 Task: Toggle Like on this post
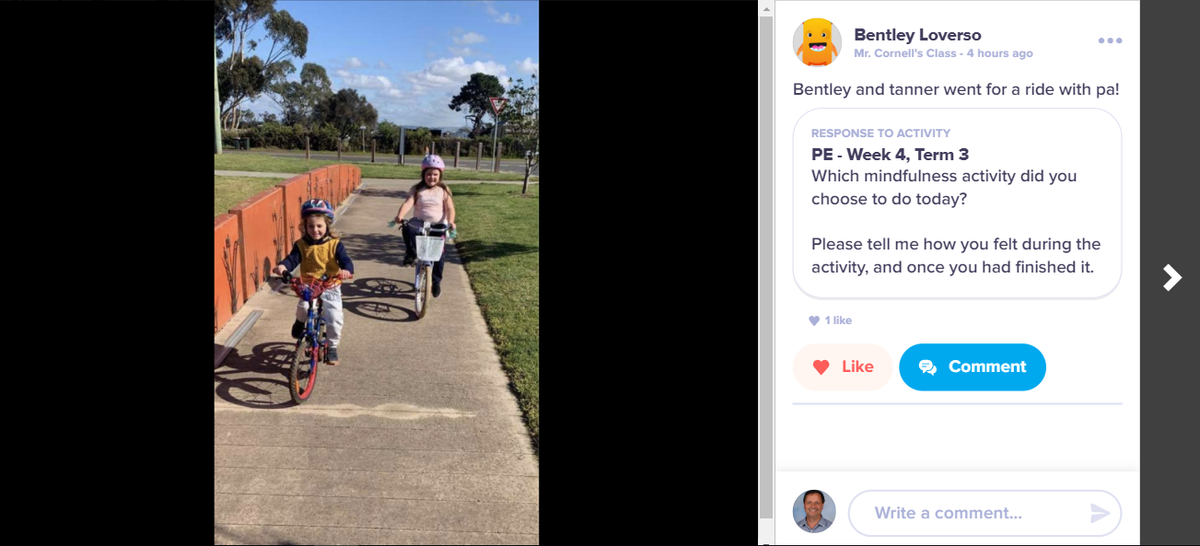pos(843,367)
